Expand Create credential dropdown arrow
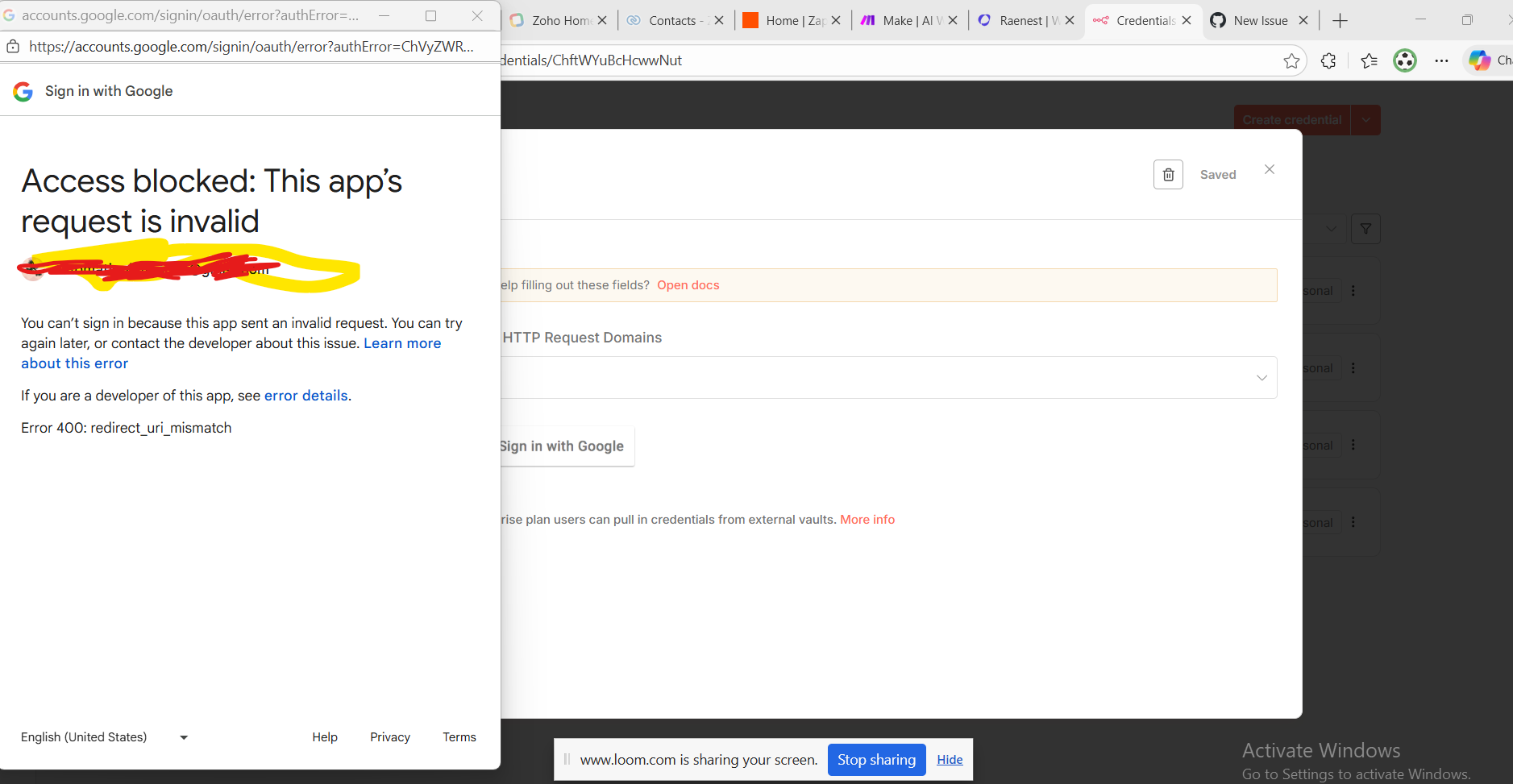Screen dimensions: 1513x784 1365,120
